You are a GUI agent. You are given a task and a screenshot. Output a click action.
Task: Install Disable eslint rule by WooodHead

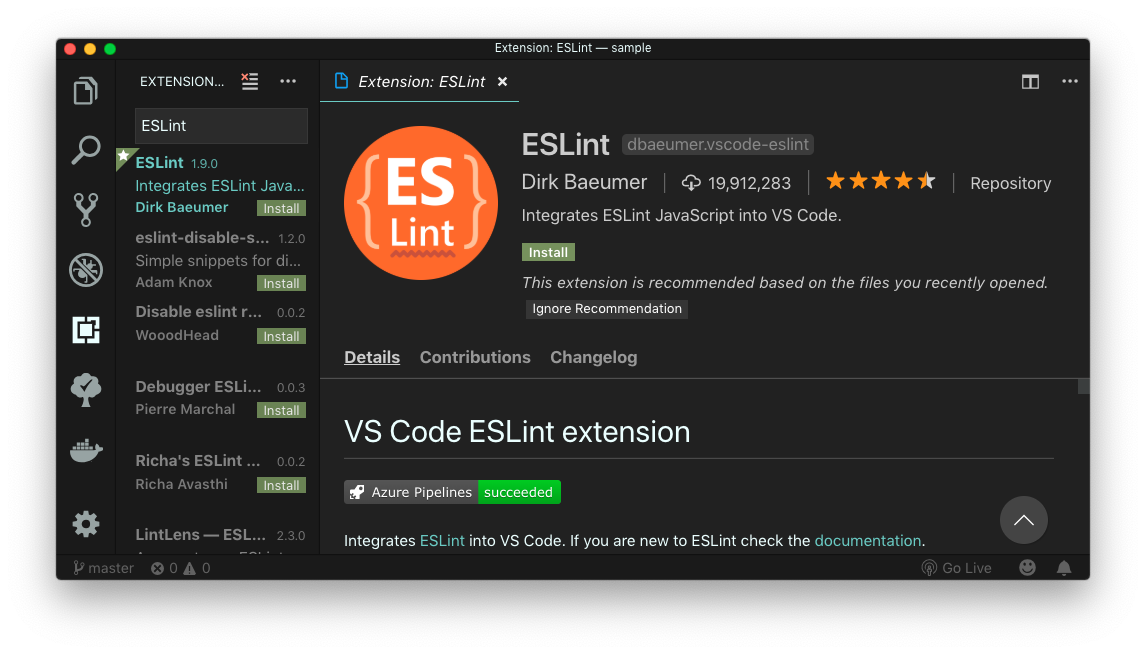click(281, 336)
